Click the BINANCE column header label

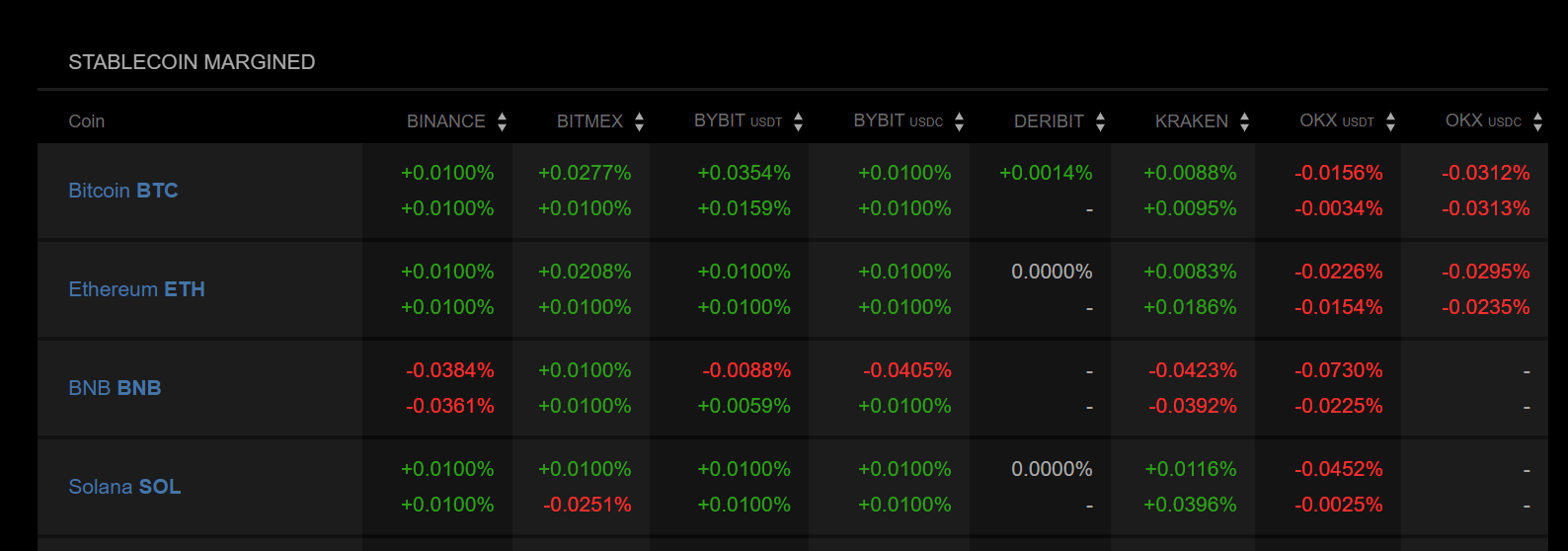446,121
